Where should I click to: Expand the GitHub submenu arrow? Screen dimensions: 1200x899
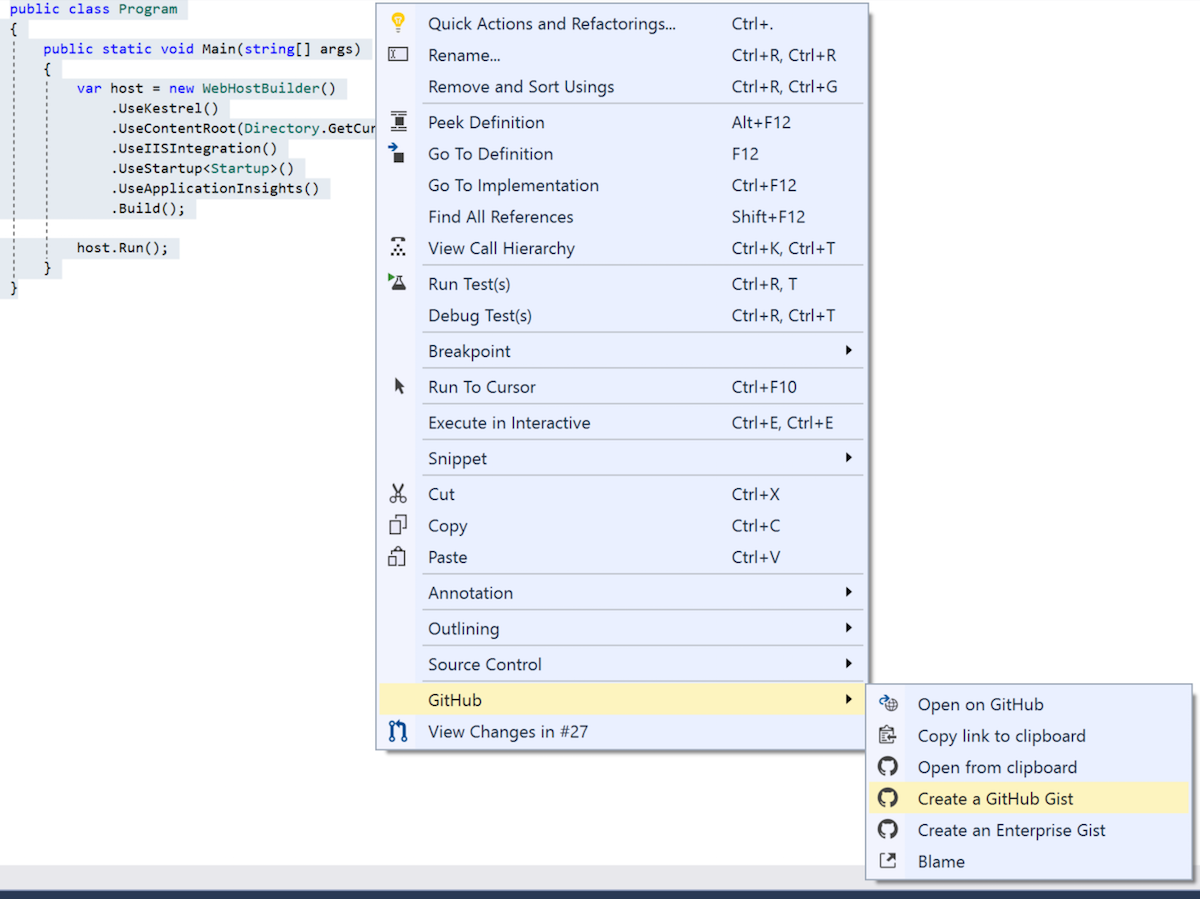click(x=848, y=699)
